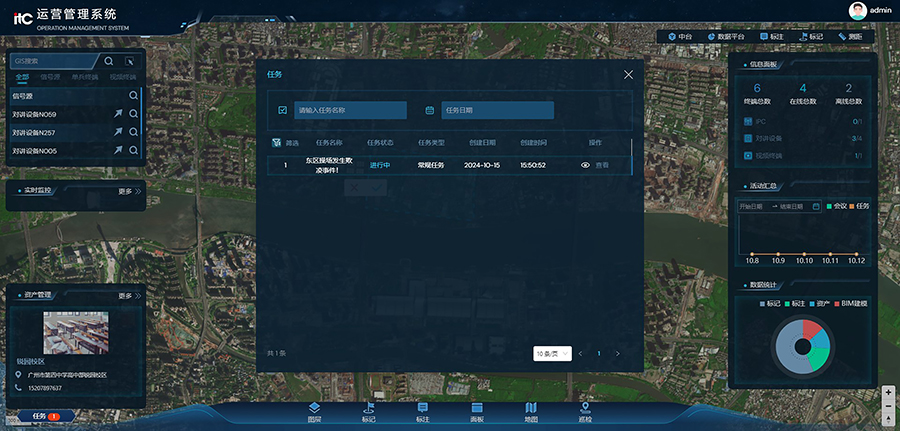Click the 请输入任务名称 input field
The image size is (900, 431).
click(x=350, y=110)
